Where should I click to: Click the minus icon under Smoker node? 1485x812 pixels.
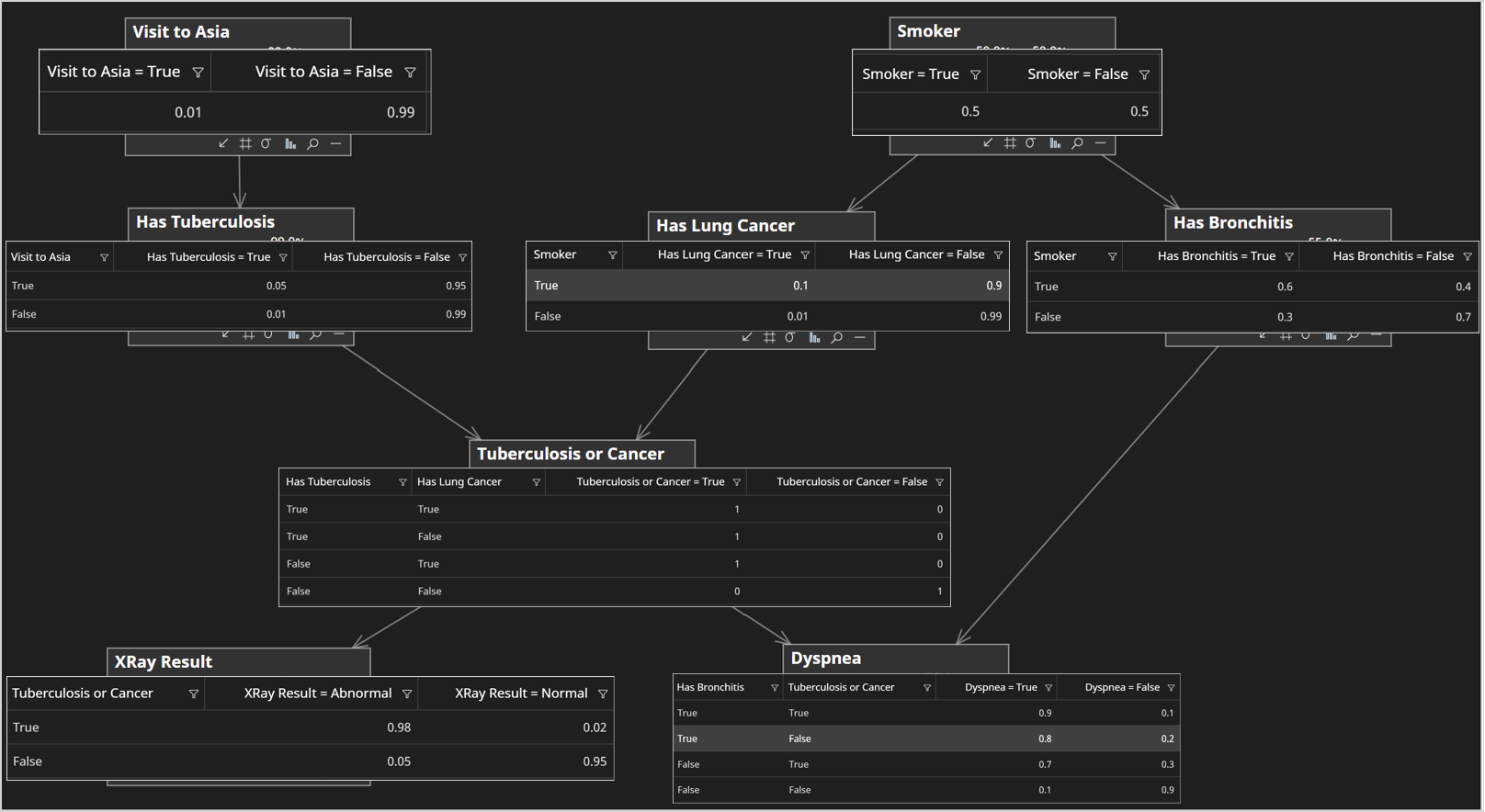1100,143
